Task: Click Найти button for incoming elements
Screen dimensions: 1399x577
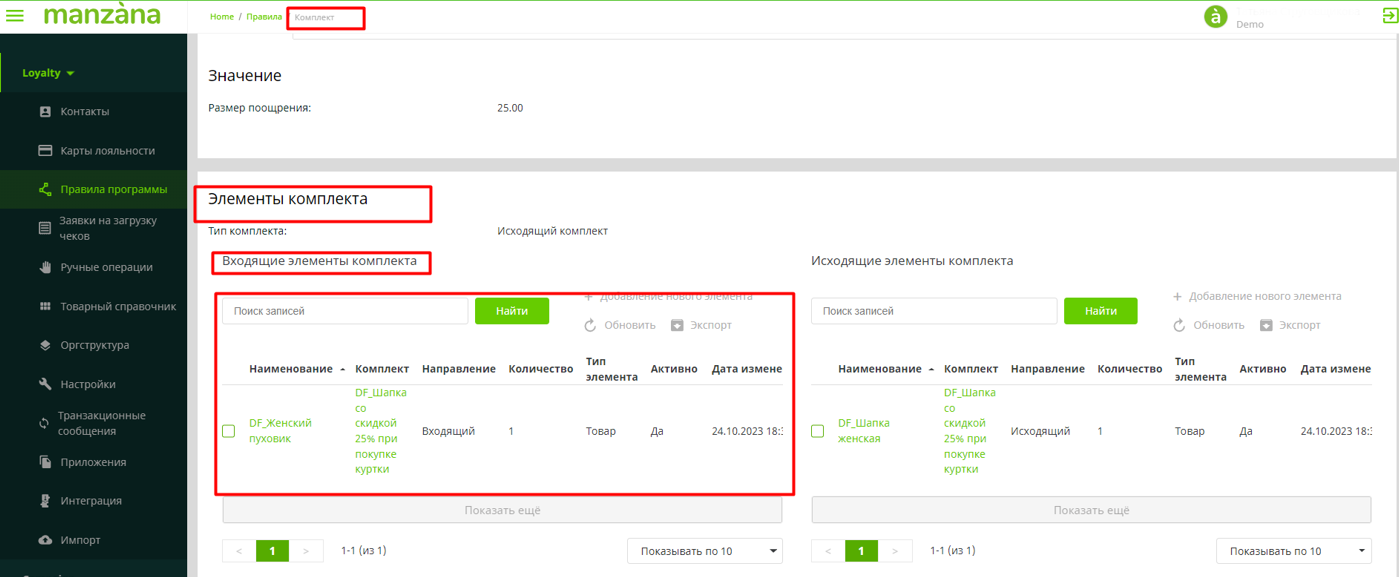Action: pos(511,311)
